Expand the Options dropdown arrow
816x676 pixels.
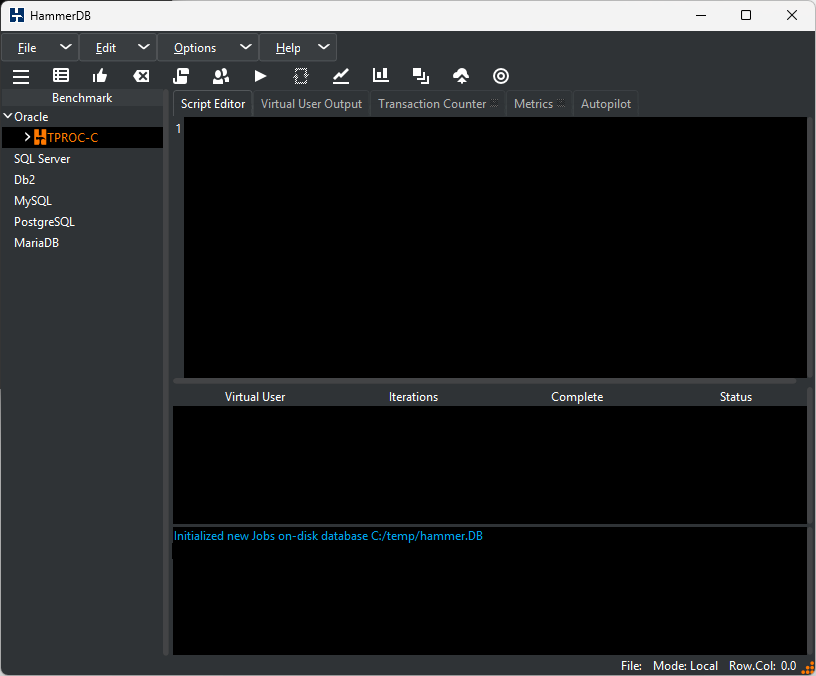coord(246,47)
